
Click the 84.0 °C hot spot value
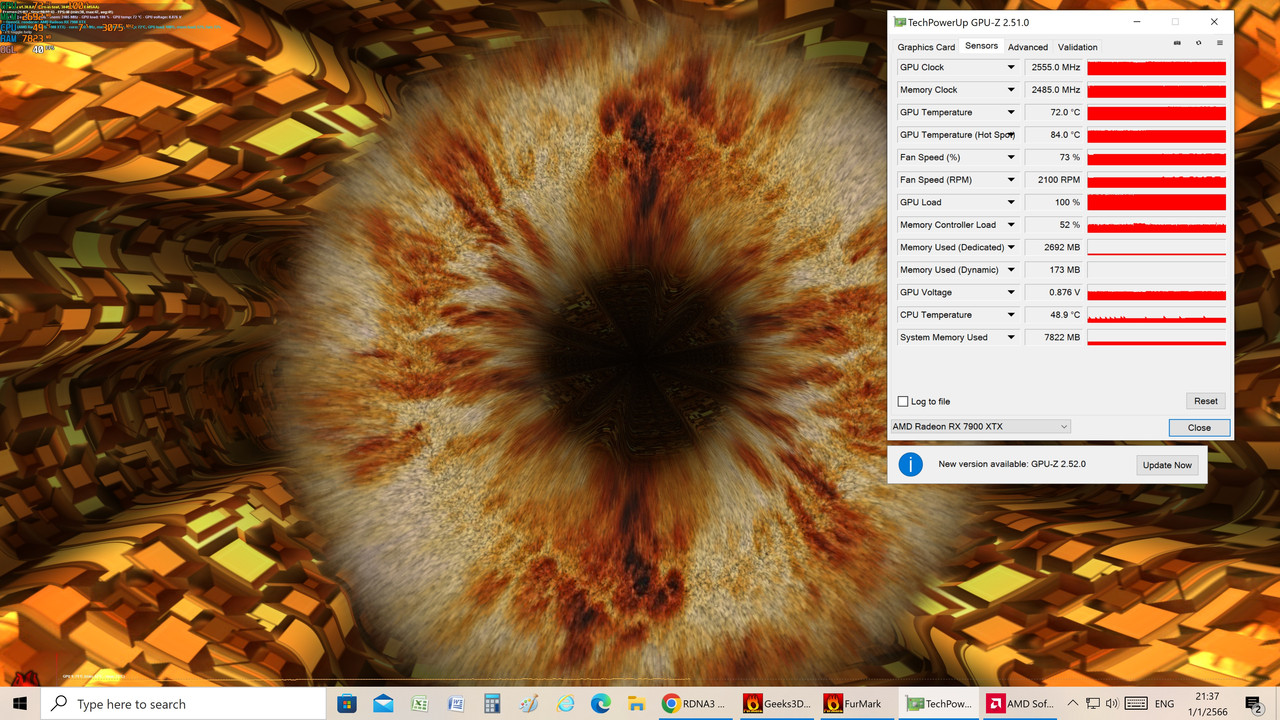point(1054,135)
